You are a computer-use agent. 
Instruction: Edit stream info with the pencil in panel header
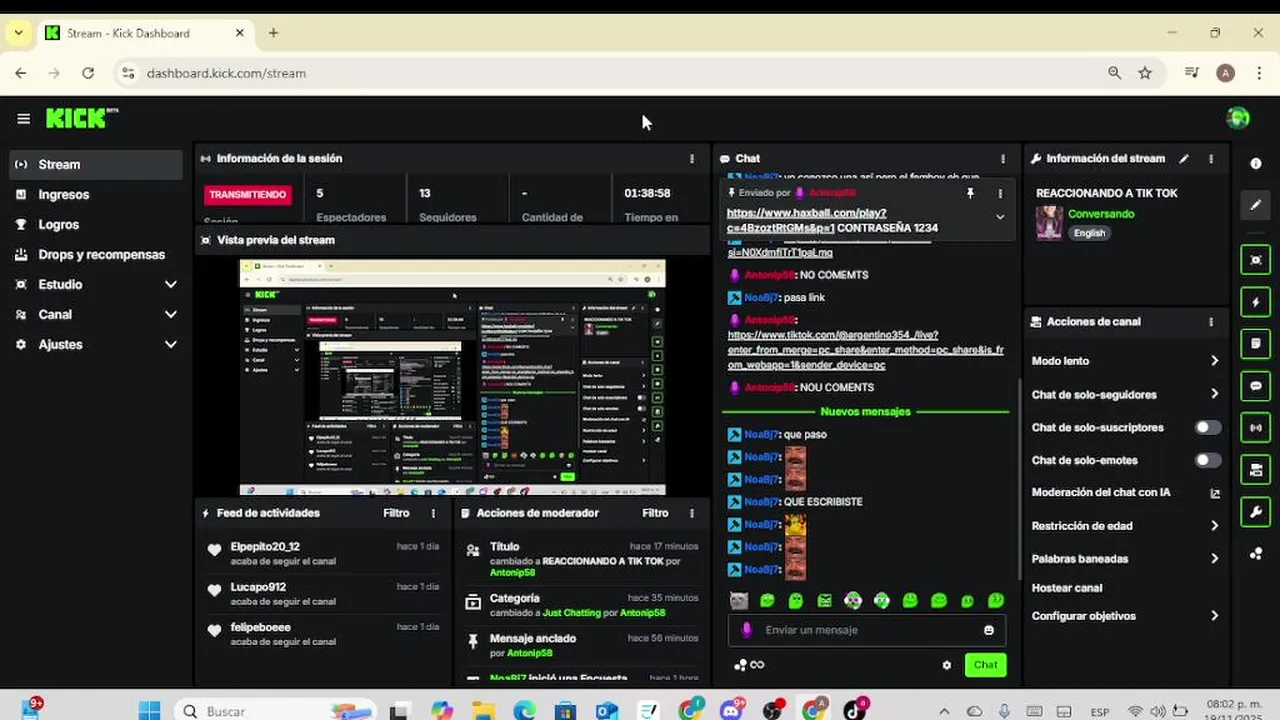pyautogui.click(x=1184, y=158)
